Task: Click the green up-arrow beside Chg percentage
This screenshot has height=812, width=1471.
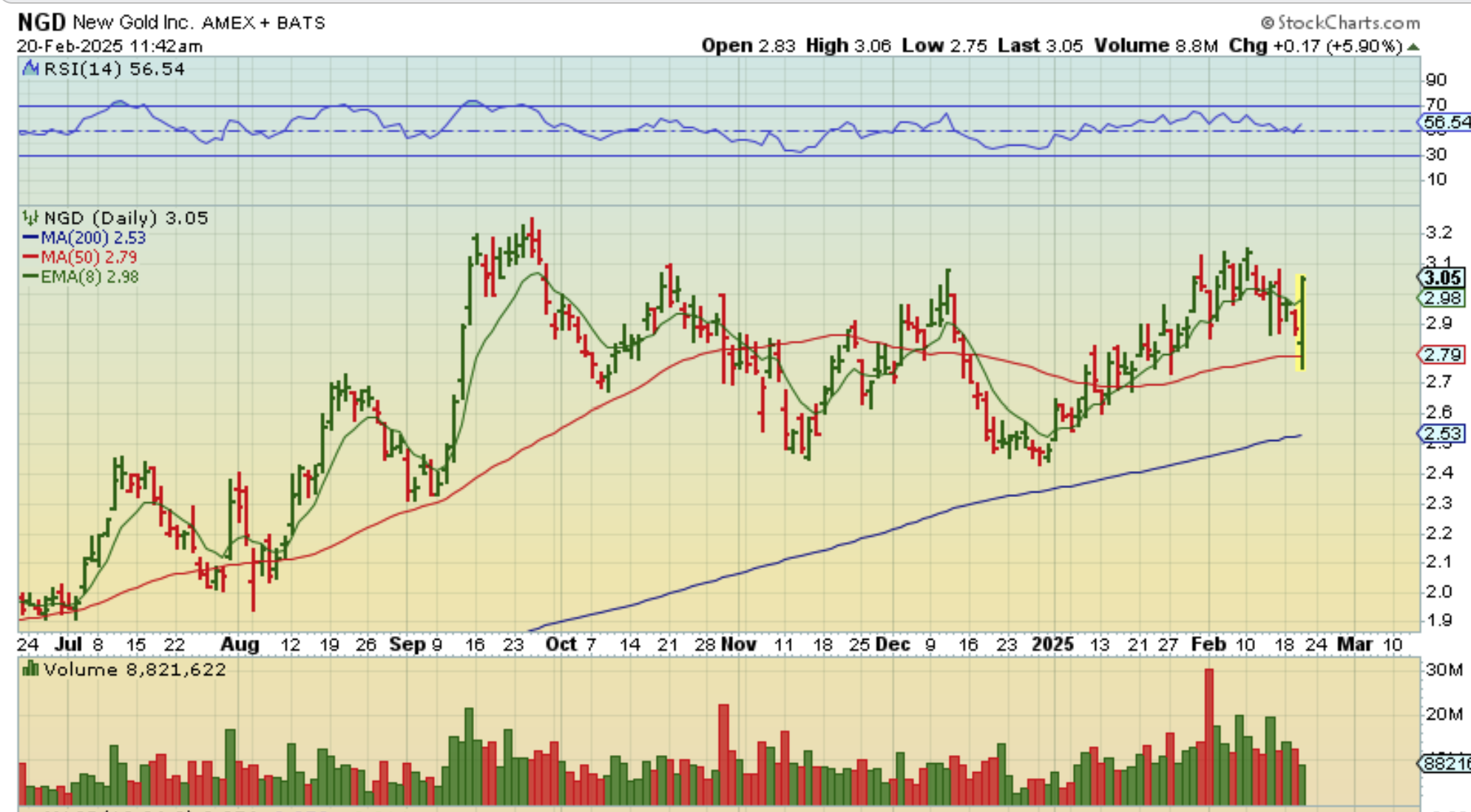Action: (x=1413, y=47)
